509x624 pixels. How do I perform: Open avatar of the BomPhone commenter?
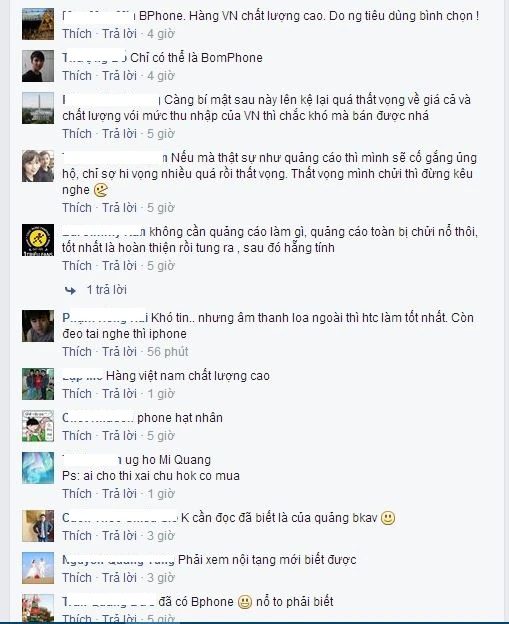point(38,66)
